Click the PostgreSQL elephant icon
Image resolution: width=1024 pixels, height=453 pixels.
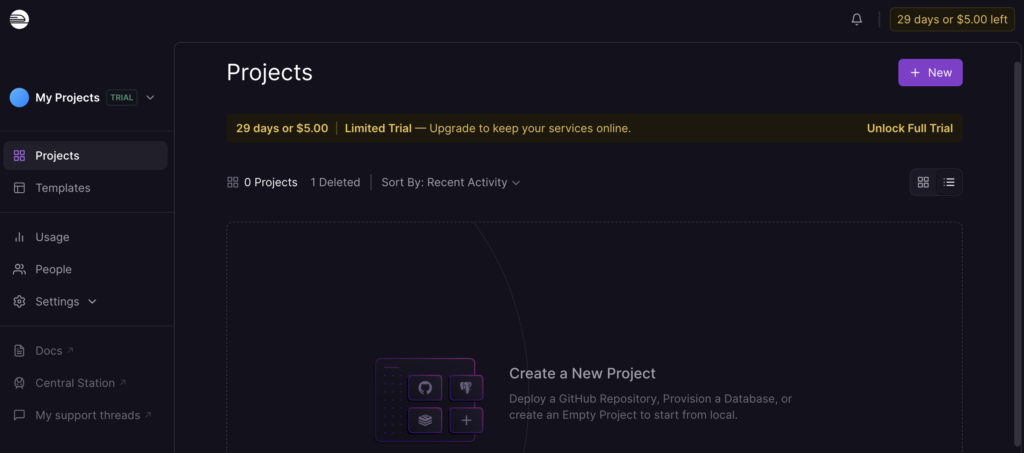pos(466,388)
